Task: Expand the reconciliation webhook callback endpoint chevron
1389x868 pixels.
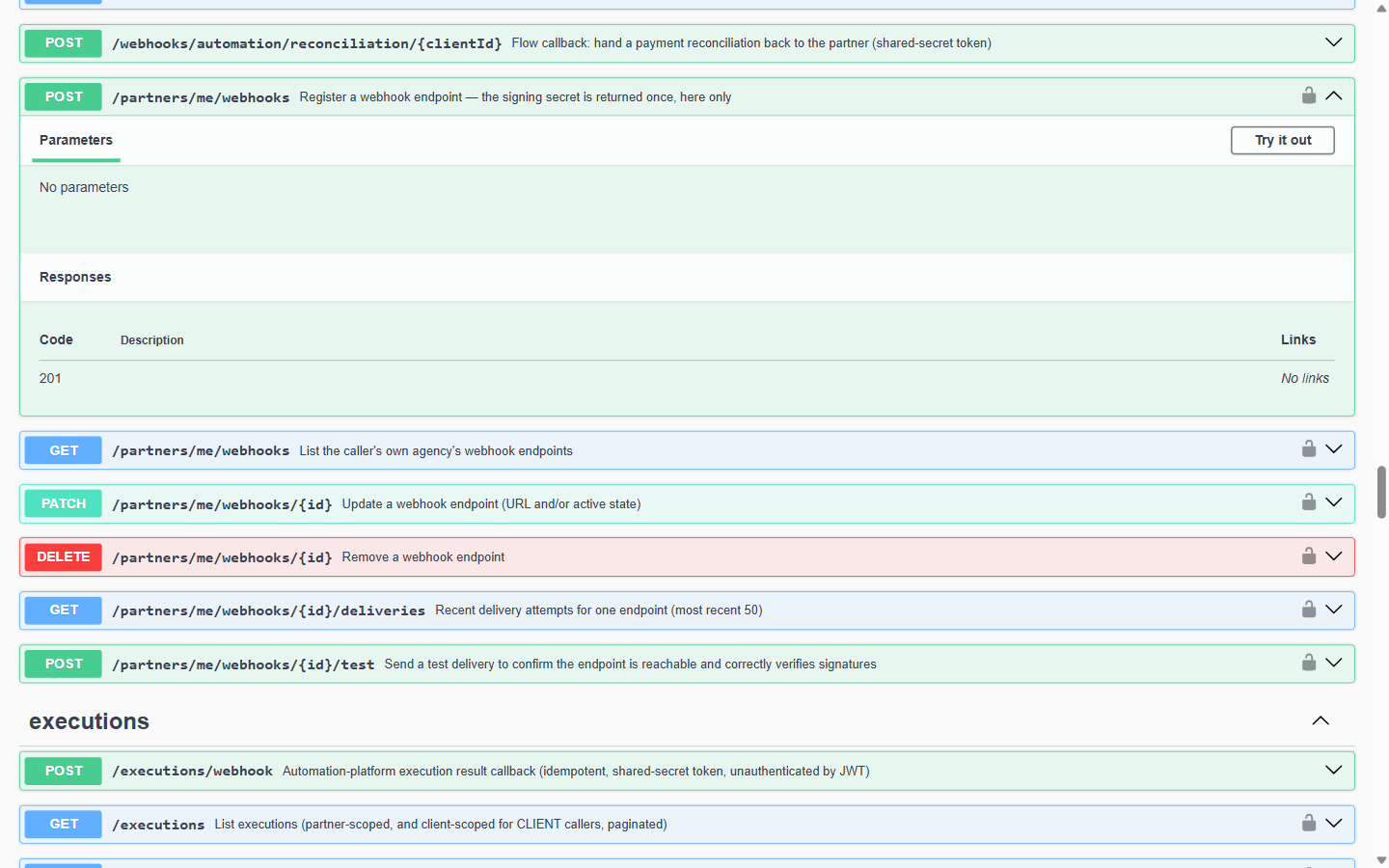Action: (1334, 42)
